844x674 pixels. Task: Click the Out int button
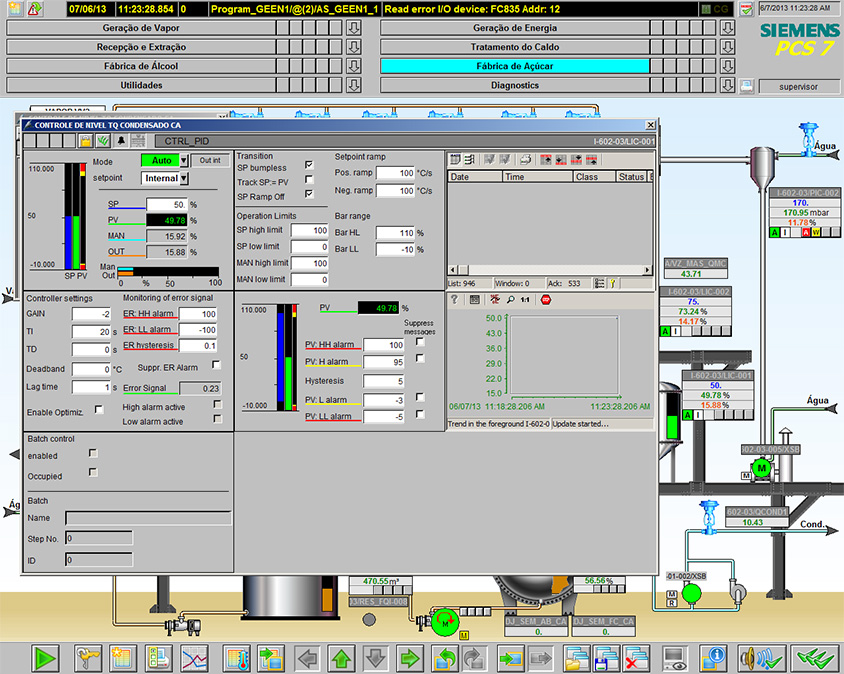(209, 160)
